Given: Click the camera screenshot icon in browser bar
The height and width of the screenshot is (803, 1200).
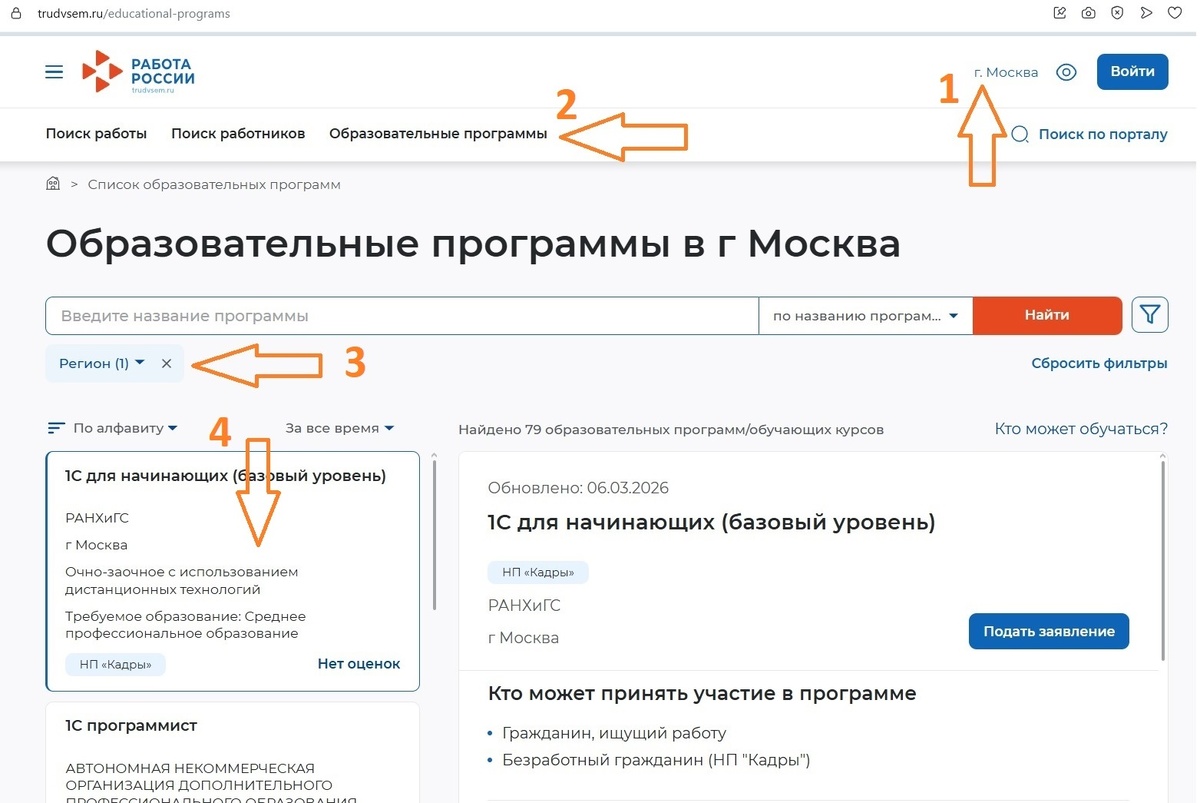Looking at the screenshot, I should point(1088,13).
